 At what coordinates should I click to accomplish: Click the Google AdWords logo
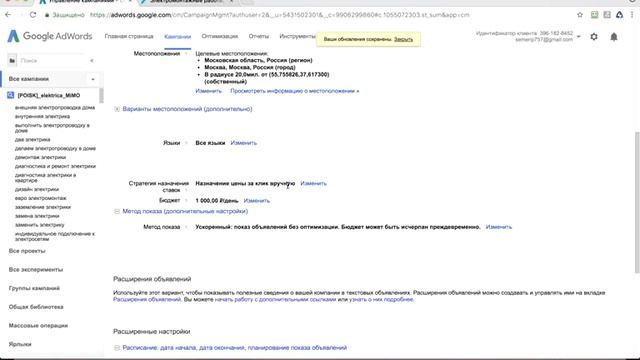[50, 36]
